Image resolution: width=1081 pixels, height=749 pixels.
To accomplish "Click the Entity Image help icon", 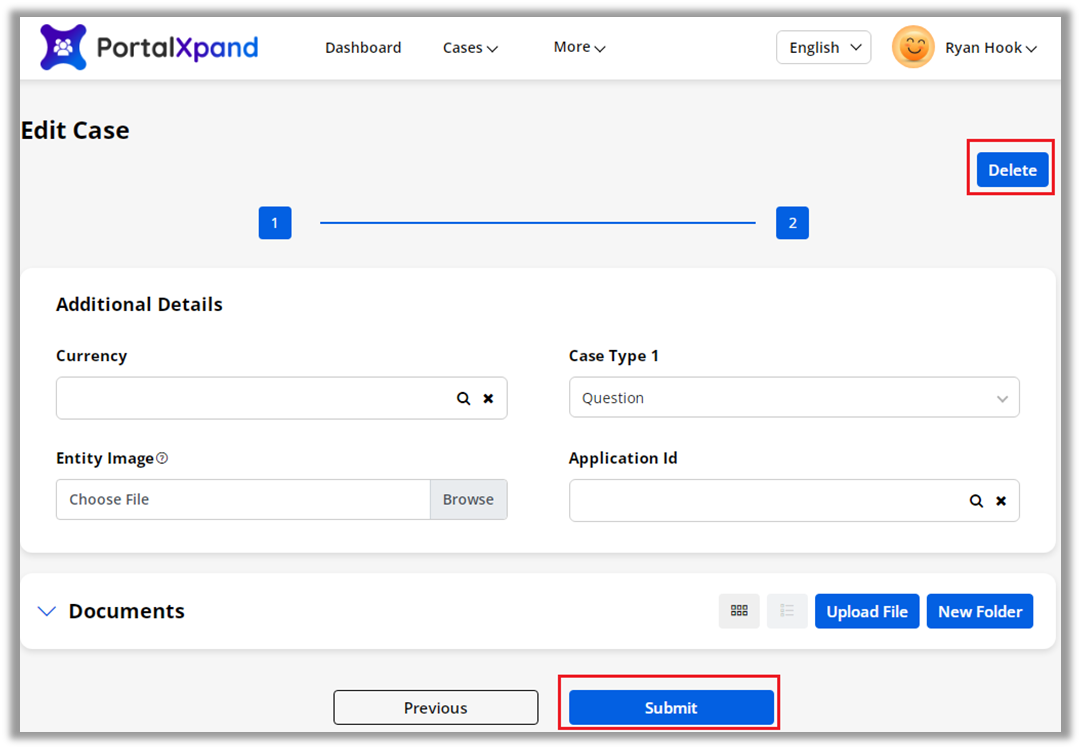I will tap(162, 458).
